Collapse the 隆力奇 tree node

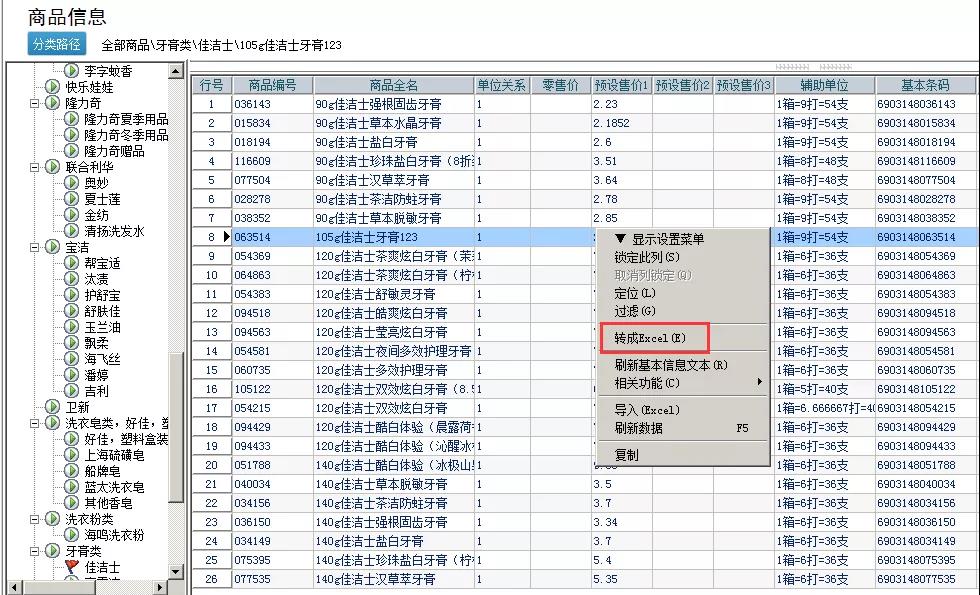click(36, 103)
